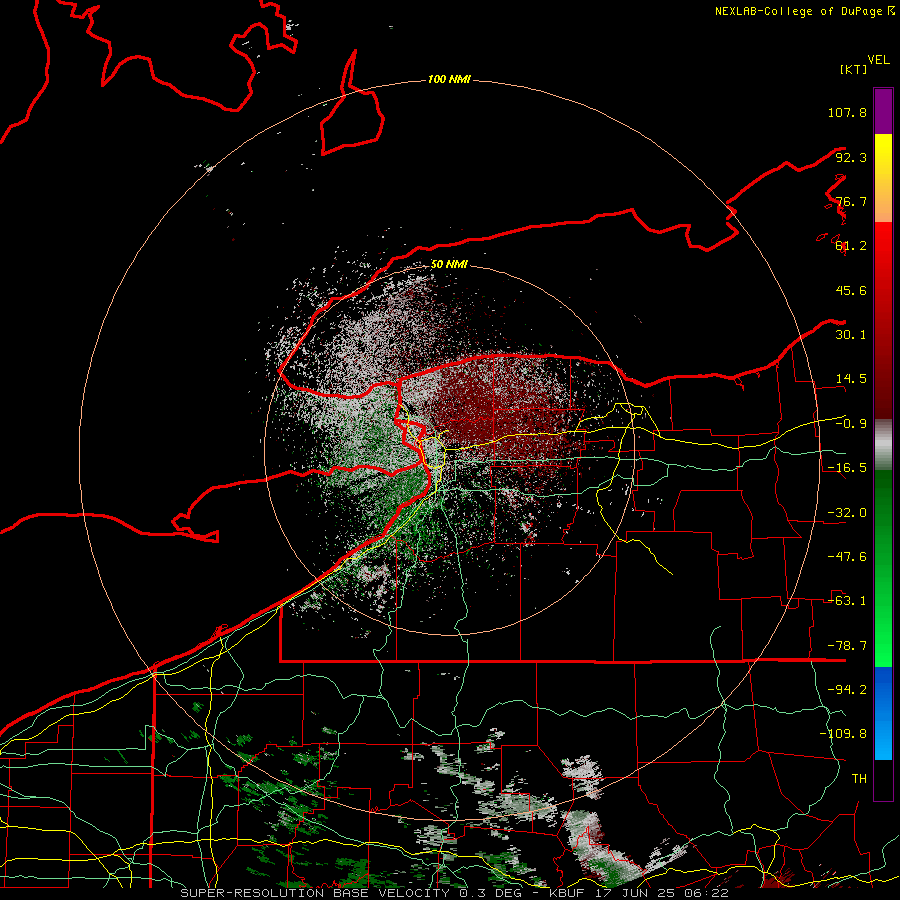
Task: Click the VEL legend title
Action: [x=878, y=60]
